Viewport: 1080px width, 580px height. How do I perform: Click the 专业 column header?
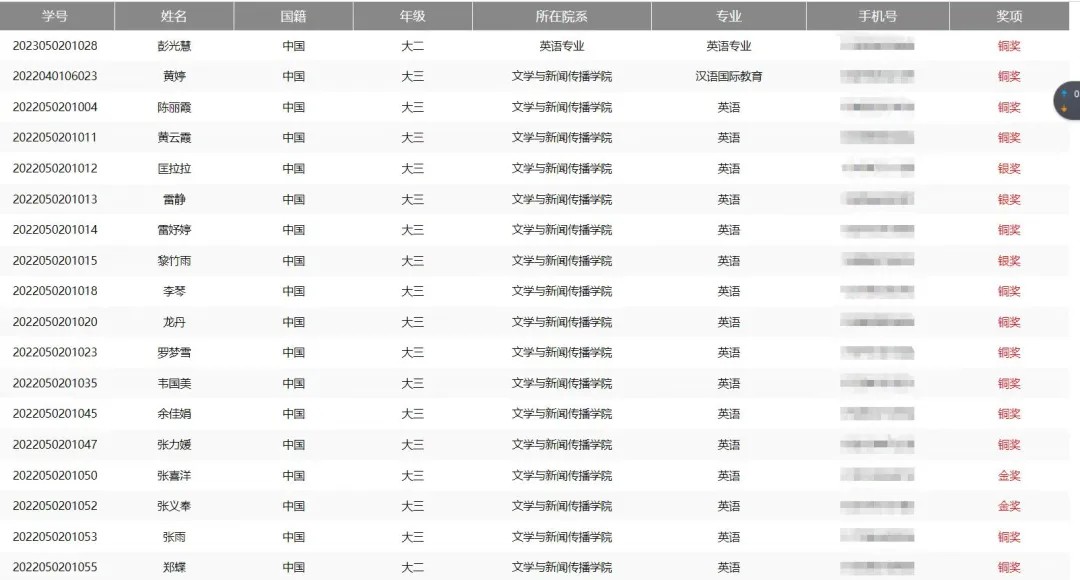[728, 16]
